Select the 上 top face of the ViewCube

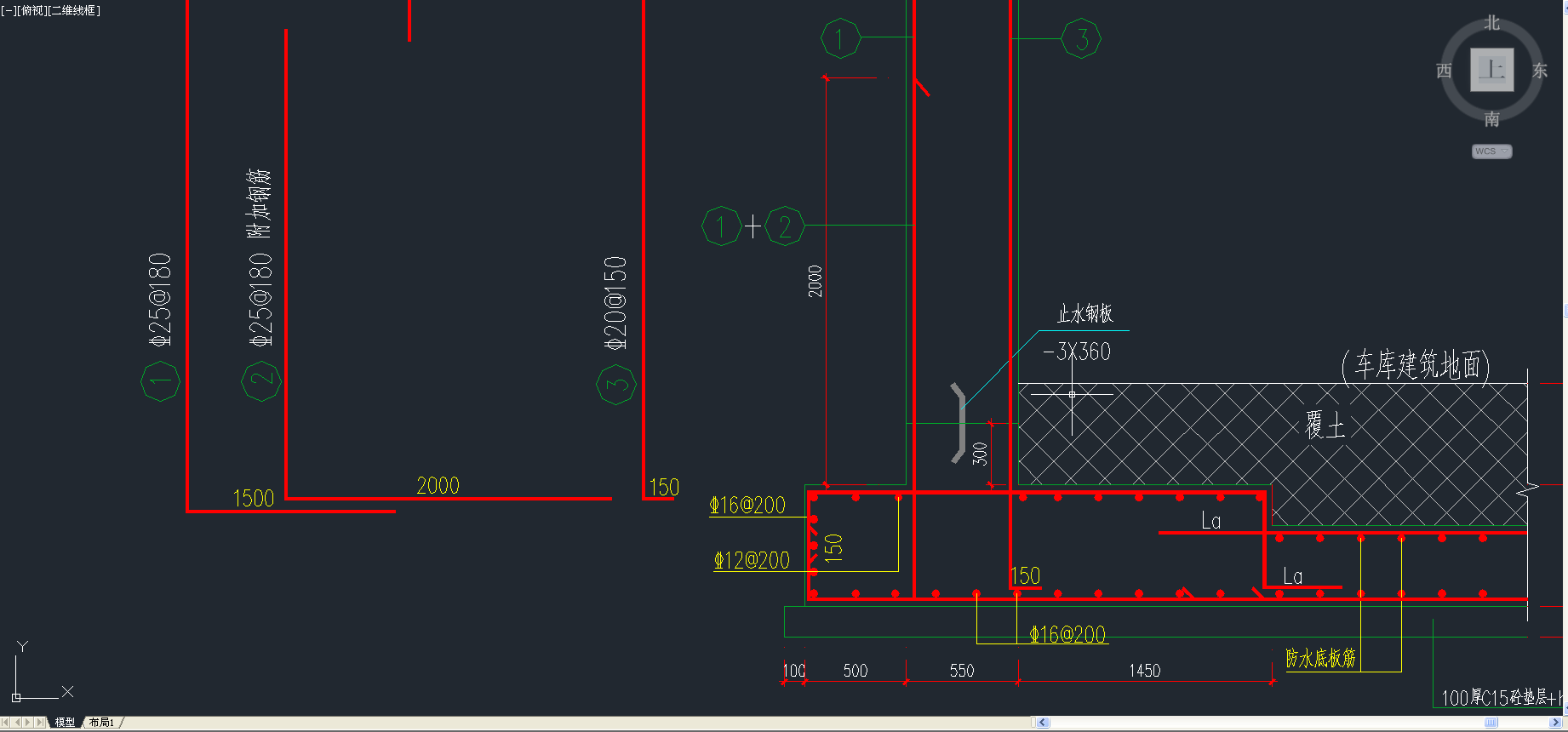click(x=1491, y=69)
